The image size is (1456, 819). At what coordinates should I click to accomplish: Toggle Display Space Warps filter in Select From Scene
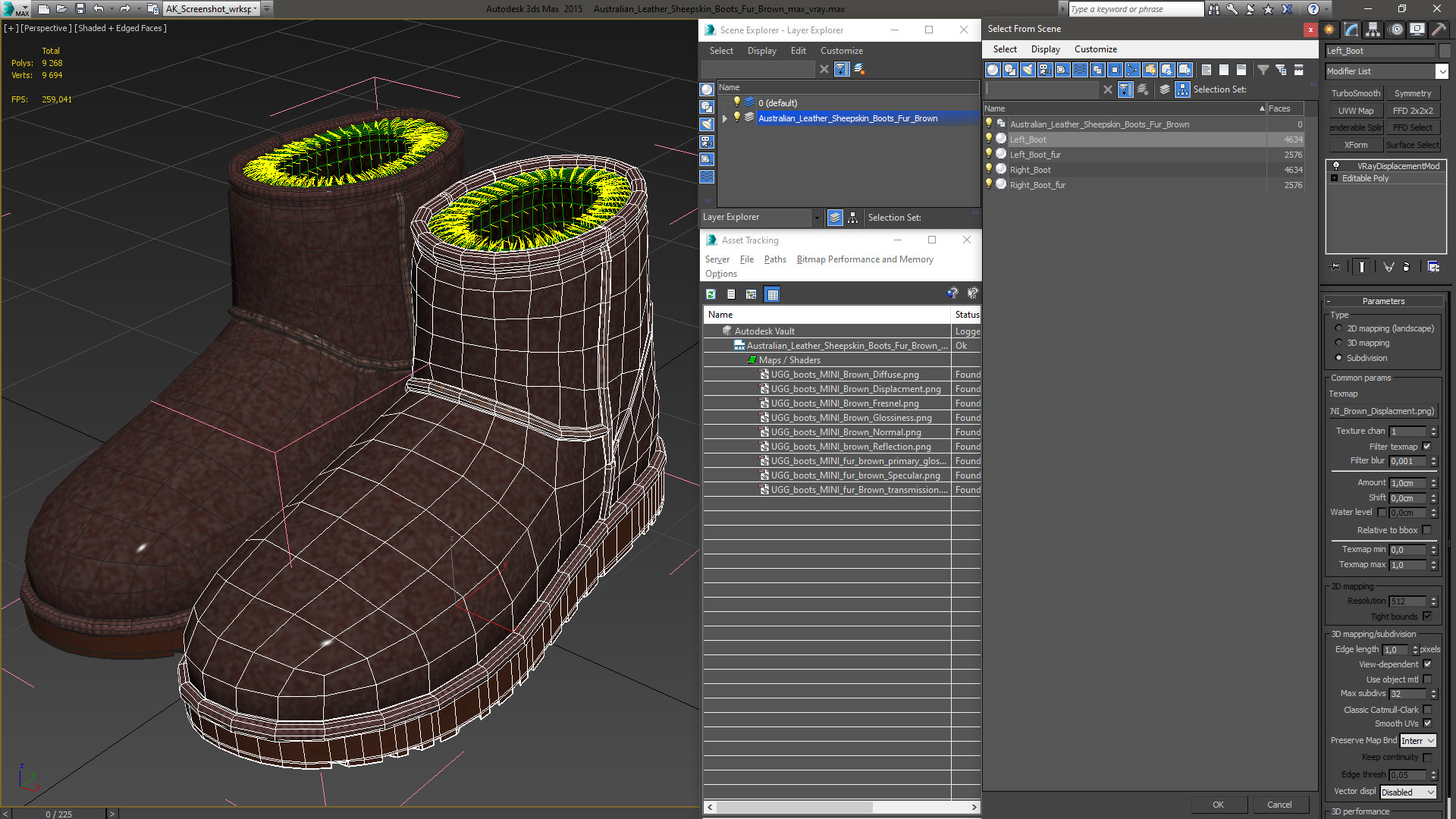point(1080,70)
